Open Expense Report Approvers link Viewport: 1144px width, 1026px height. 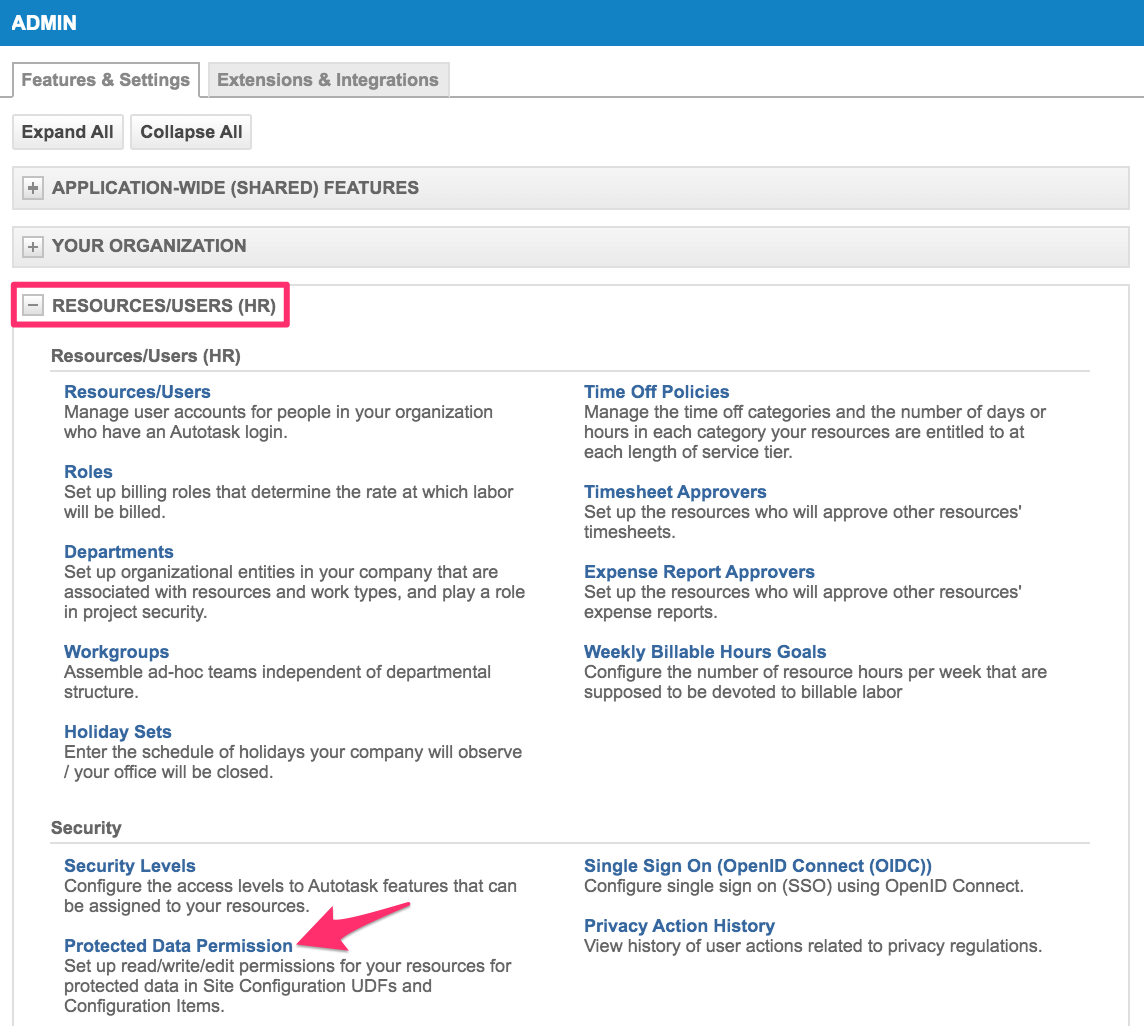[699, 572]
